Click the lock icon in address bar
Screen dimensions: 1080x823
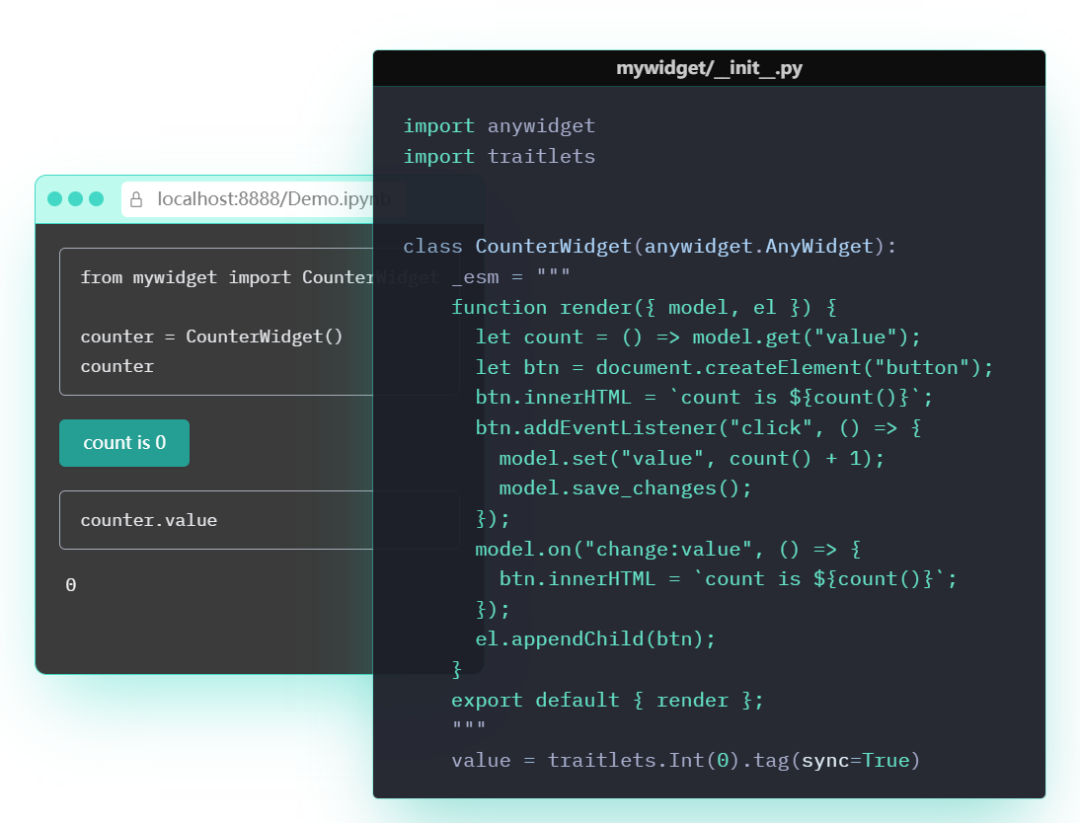(136, 200)
